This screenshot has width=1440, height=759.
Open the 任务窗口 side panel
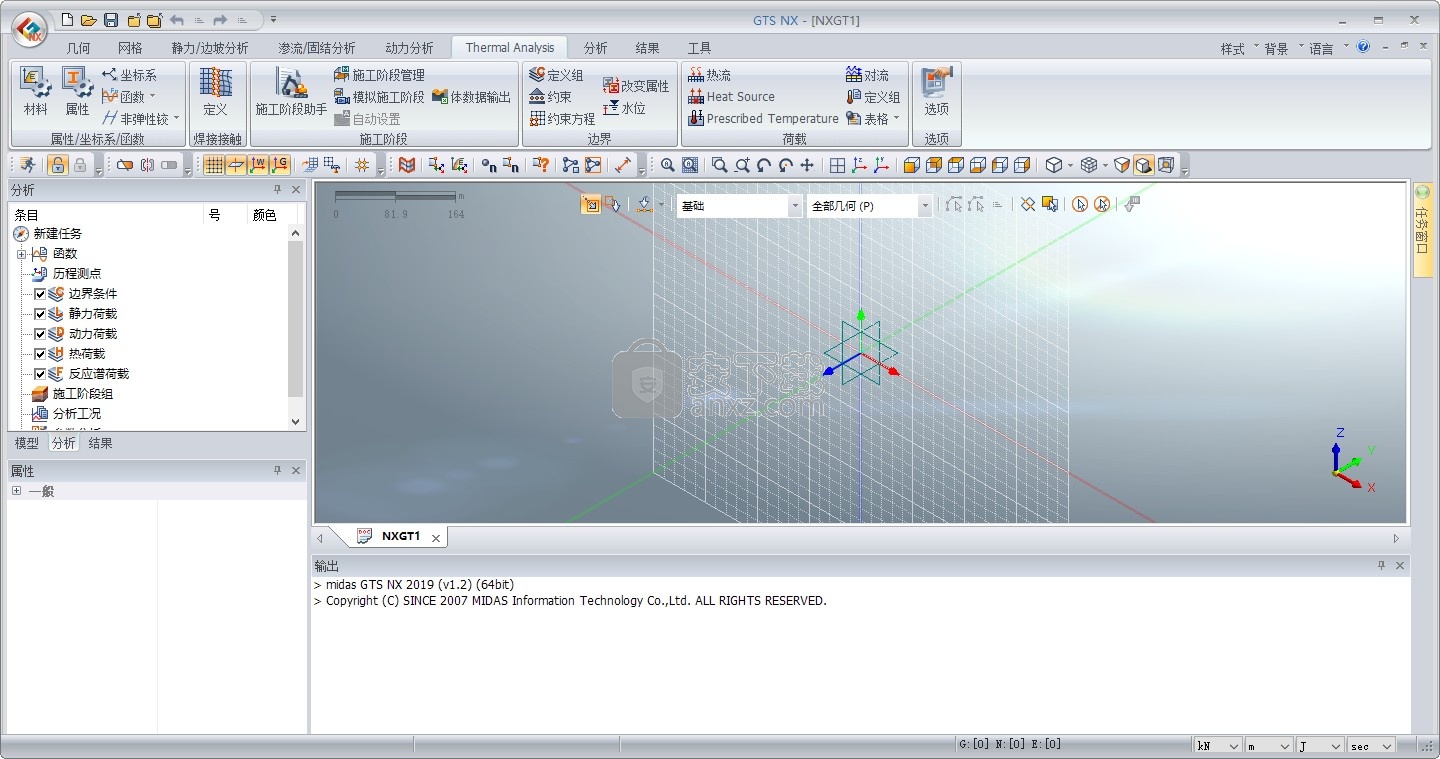coord(1422,229)
